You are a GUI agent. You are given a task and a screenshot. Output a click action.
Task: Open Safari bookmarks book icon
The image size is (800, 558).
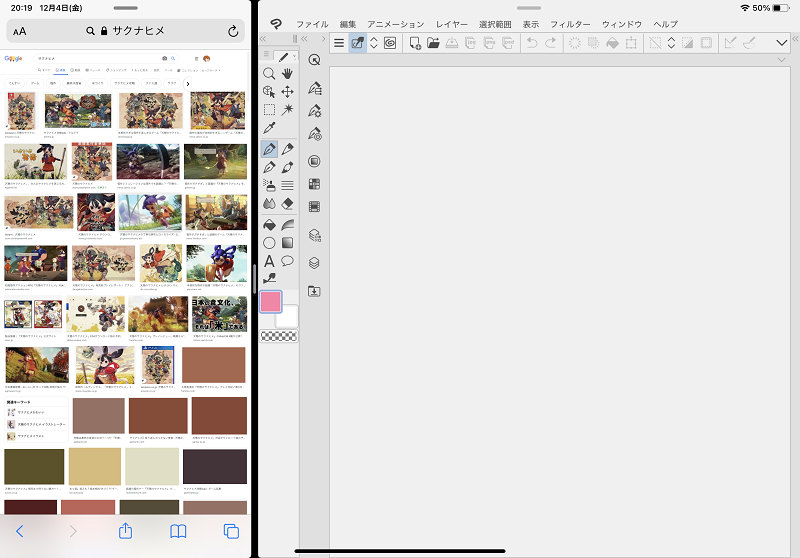(178, 531)
